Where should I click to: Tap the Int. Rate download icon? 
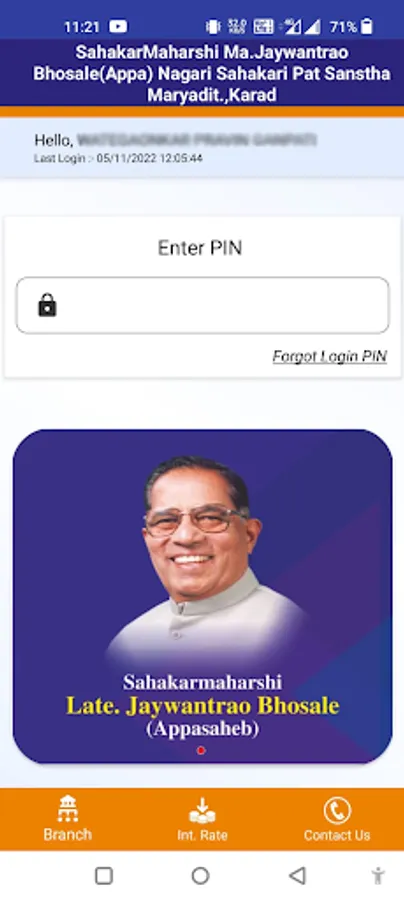[202, 810]
